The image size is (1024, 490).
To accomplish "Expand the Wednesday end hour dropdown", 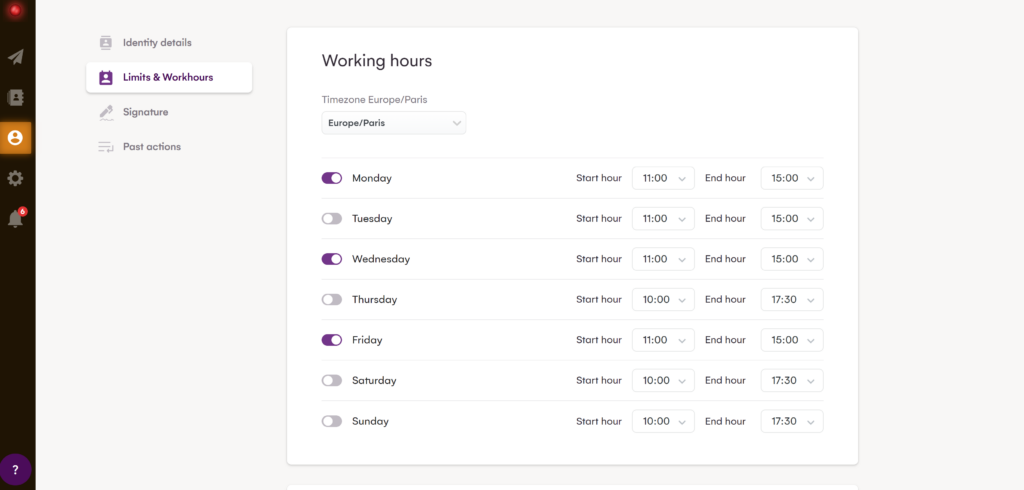I will [x=792, y=259].
